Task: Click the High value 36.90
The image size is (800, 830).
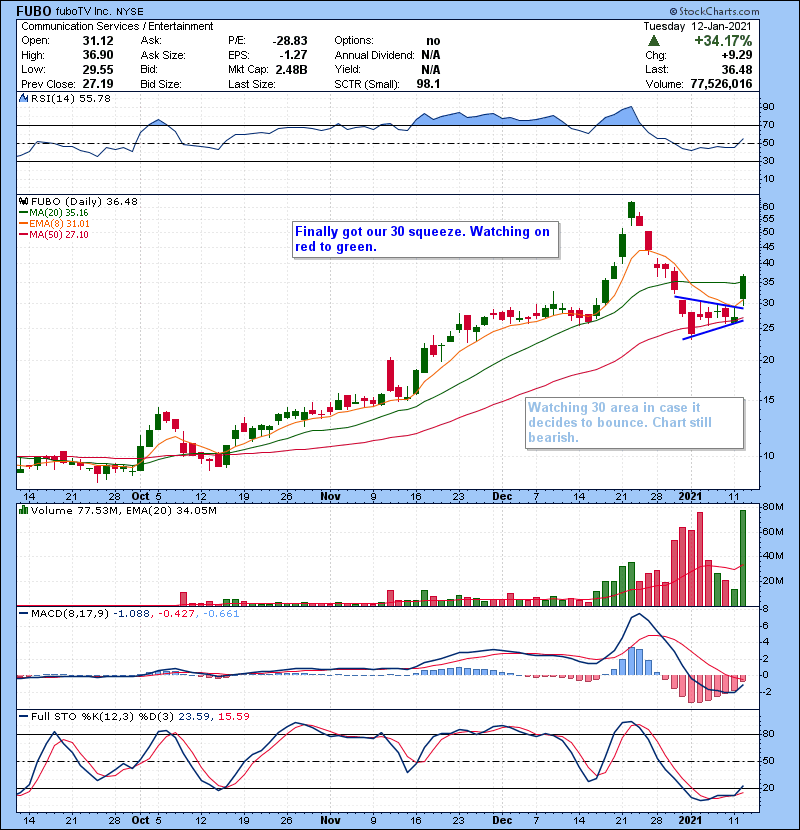Action: (x=98, y=55)
